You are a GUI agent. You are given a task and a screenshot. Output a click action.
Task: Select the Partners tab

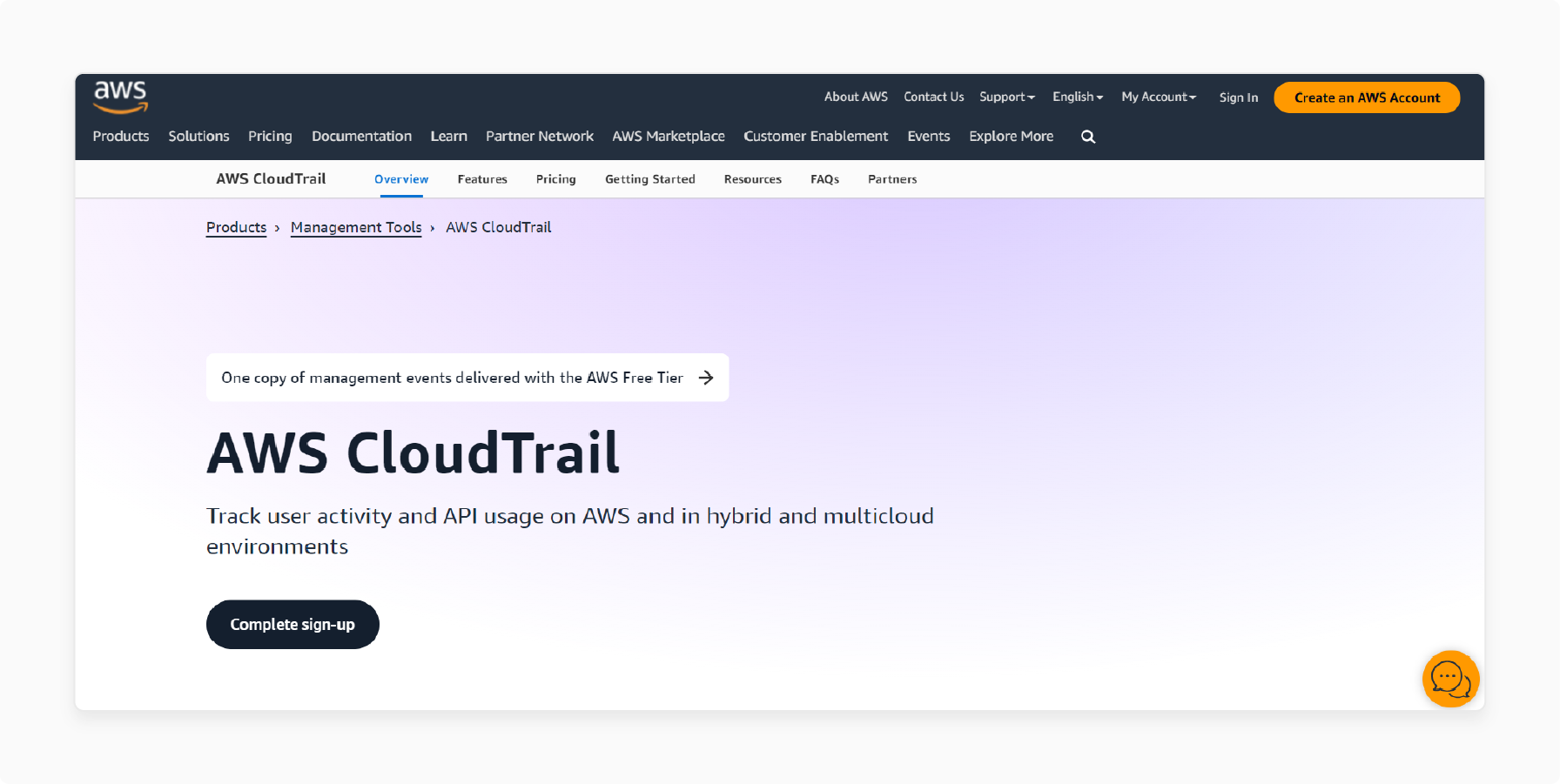coord(892,179)
